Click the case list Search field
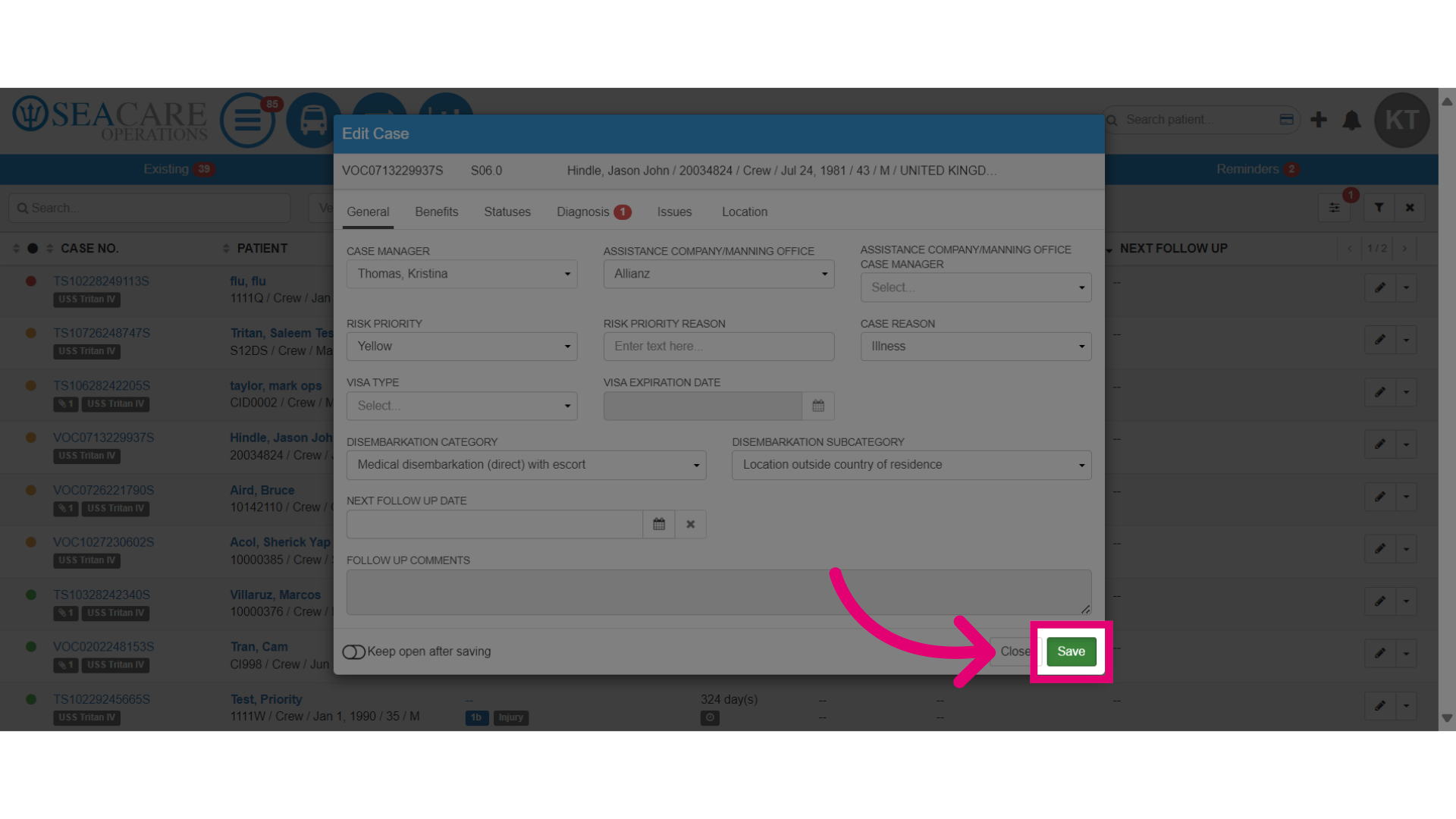 pyautogui.click(x=149, y=208)
